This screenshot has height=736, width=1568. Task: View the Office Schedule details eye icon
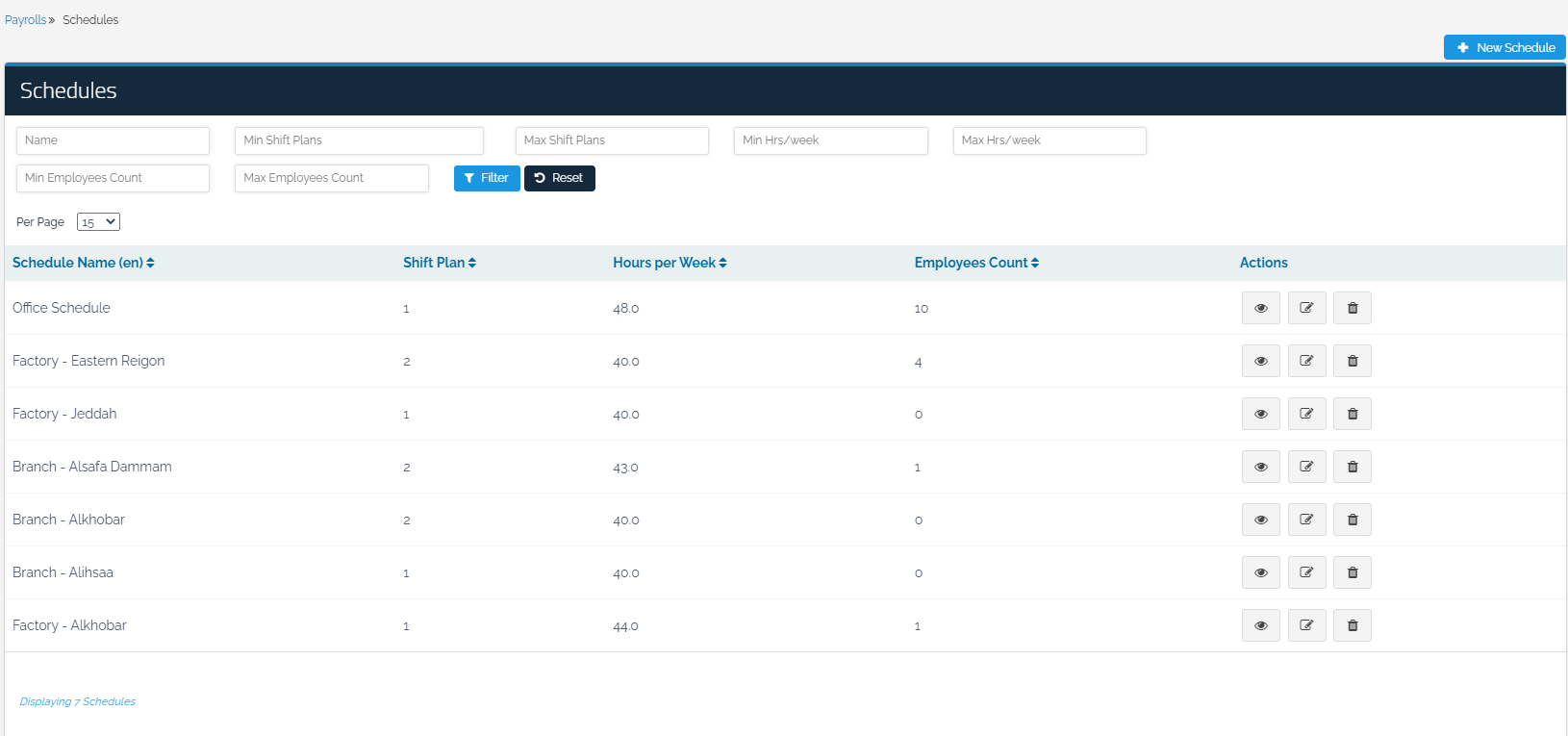[x=1260, y=308]
